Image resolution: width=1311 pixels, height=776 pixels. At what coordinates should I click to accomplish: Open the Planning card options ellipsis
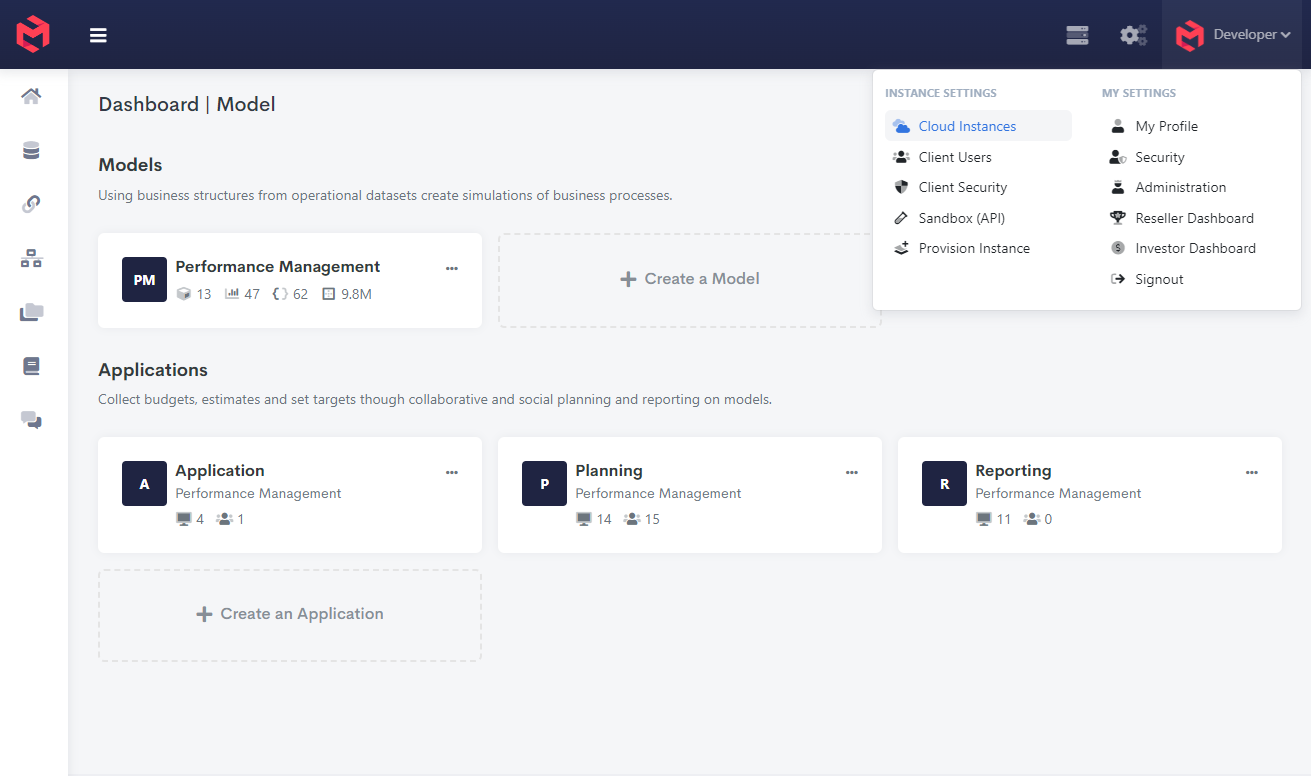click(852, 472)
